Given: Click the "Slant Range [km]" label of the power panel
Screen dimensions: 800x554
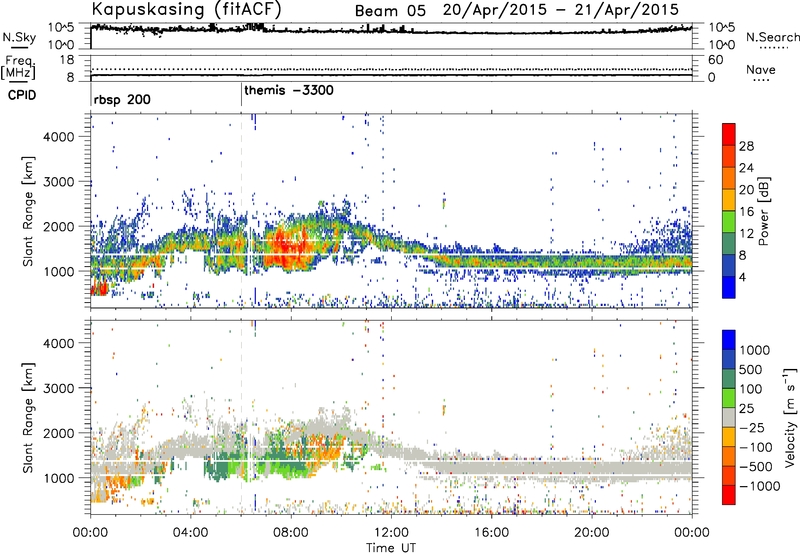Looking at the screenshot, I should tap(28, 211).
